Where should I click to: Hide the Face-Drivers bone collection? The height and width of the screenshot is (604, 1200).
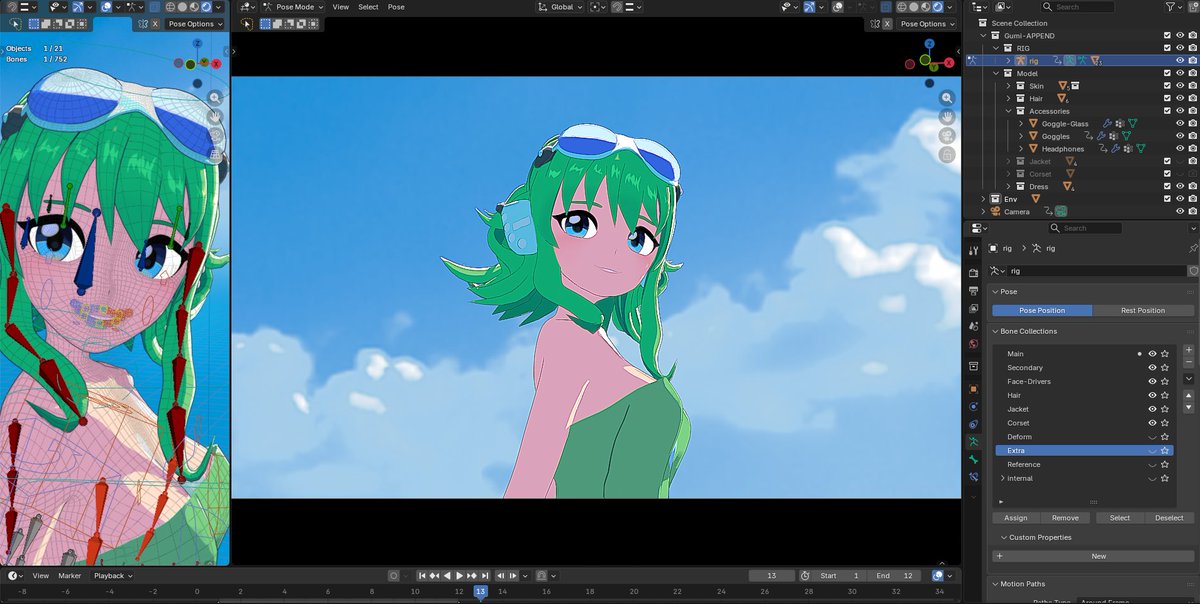coord(1152,382)
